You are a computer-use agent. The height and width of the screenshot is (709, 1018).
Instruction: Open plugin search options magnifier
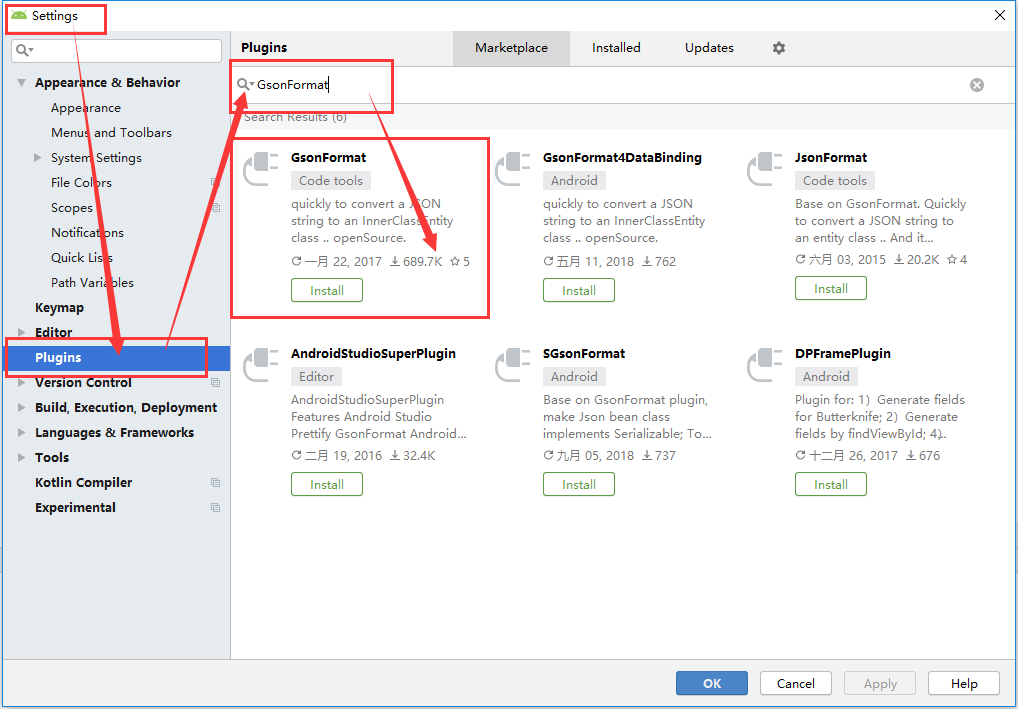(x=245, y=84)
